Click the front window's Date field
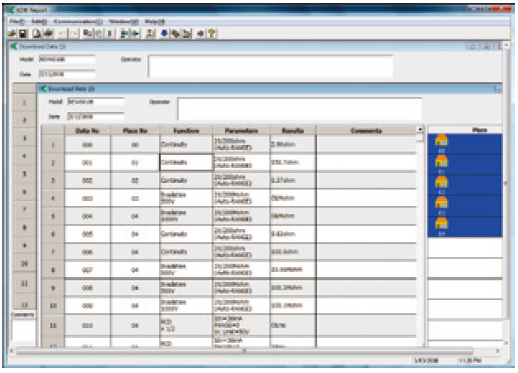 pos(95,116)
